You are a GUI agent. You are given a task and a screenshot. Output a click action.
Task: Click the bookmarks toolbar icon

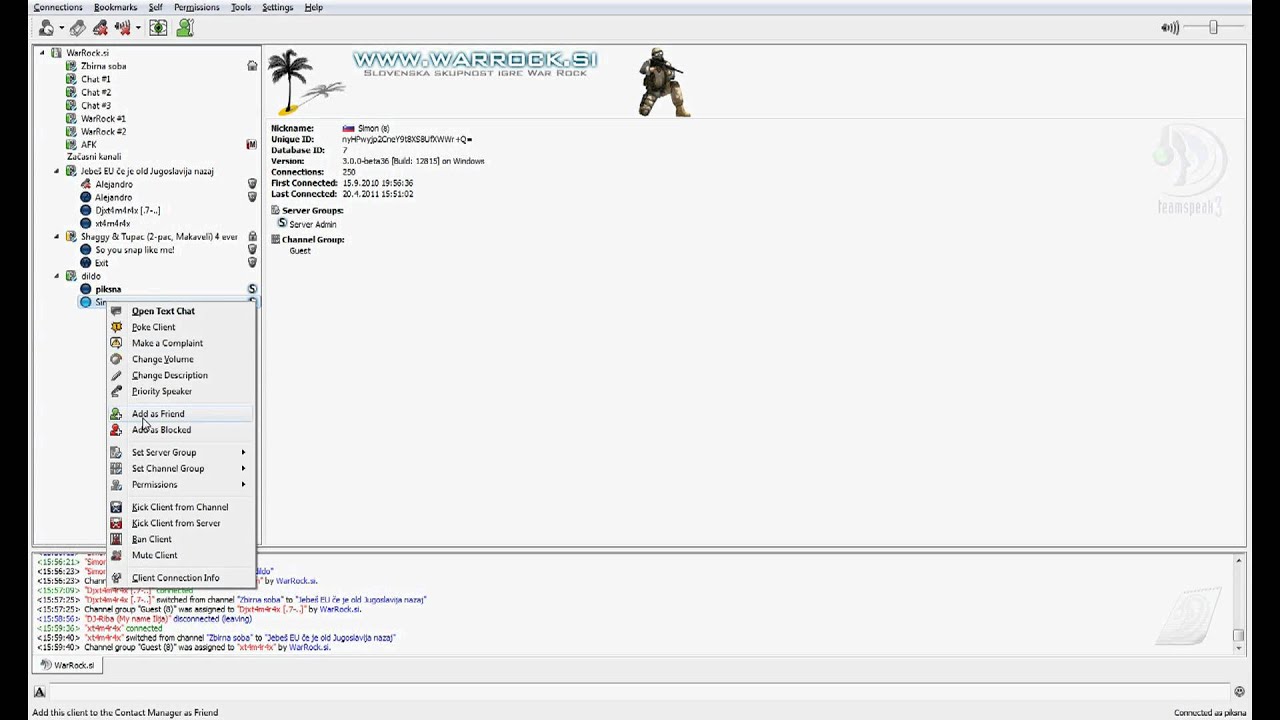[x=78, y=28]
